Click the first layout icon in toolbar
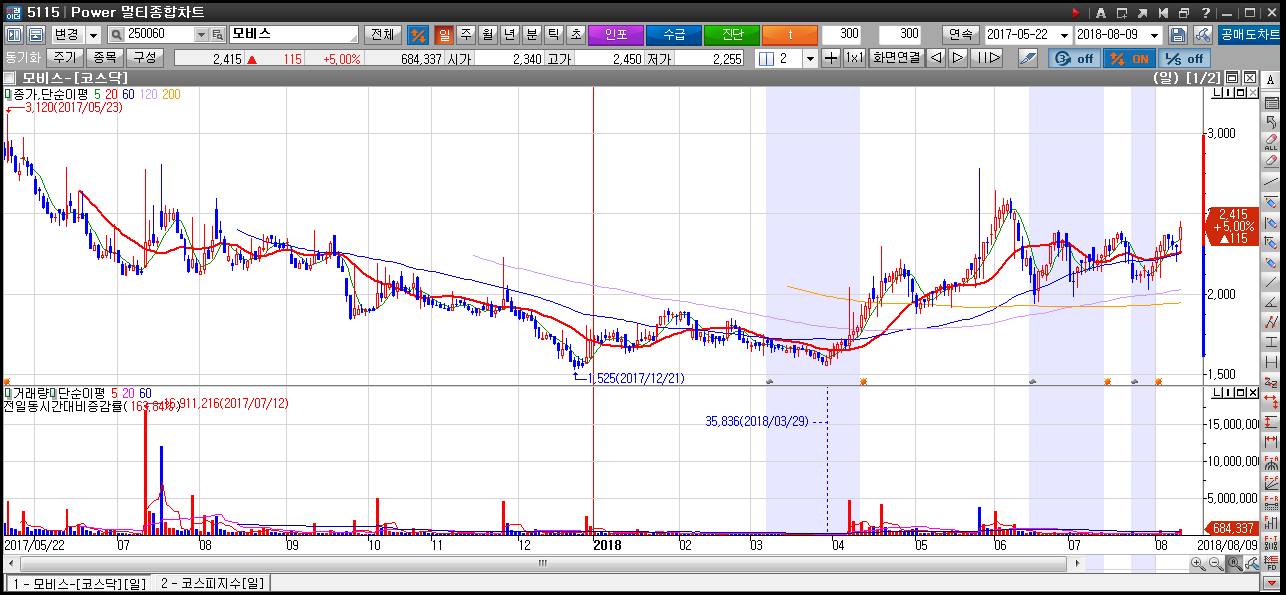 point(14,34)
